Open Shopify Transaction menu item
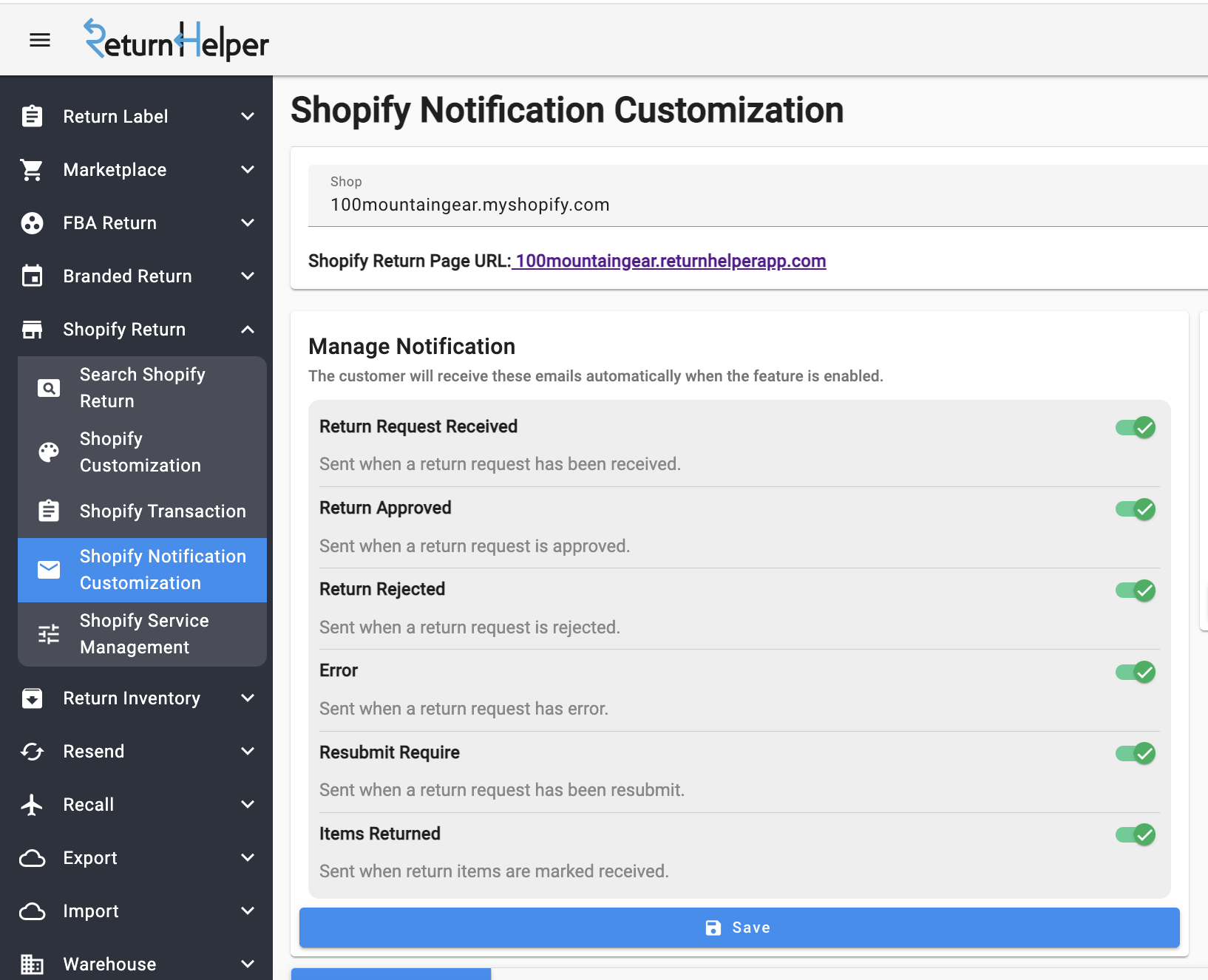This screenshot has width=1208, height=980. tap(142, 511)
